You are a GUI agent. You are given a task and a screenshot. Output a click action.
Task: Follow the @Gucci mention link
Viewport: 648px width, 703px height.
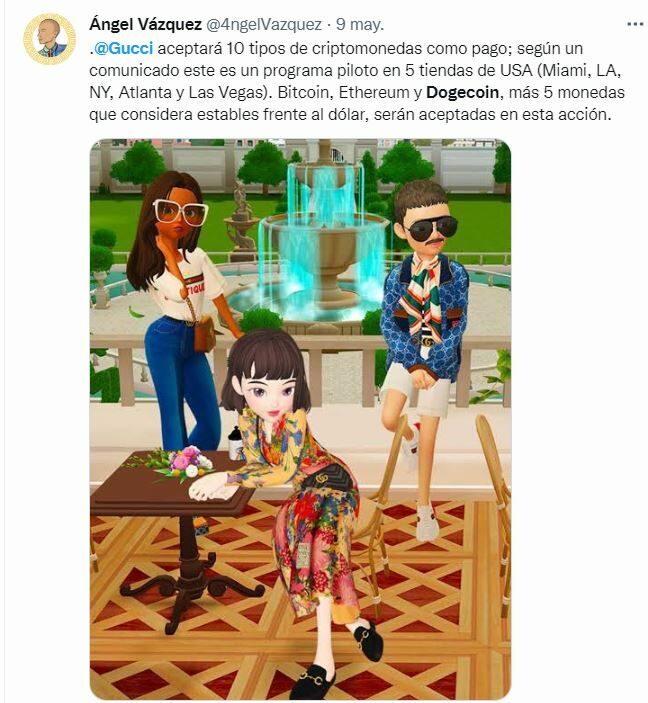pyautogui.click(x=123, y=48)
